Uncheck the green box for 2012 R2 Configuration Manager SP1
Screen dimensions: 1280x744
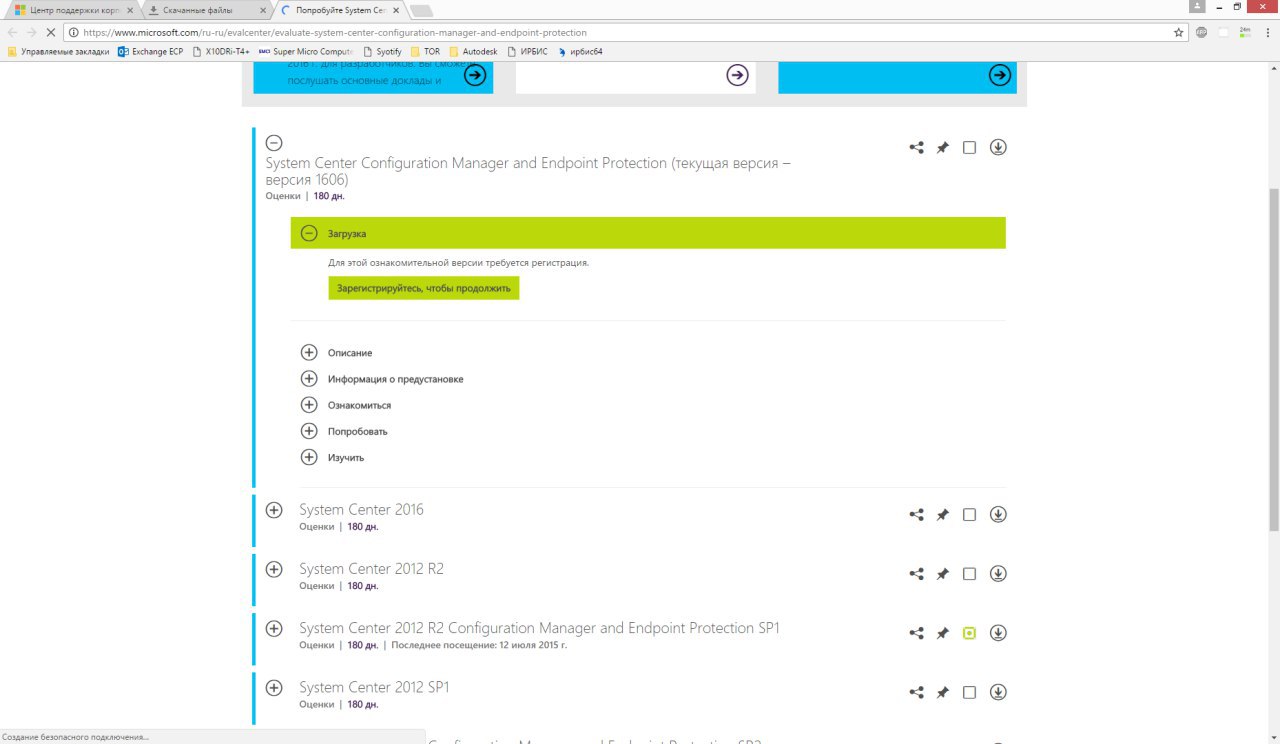(x=969, y=633)
